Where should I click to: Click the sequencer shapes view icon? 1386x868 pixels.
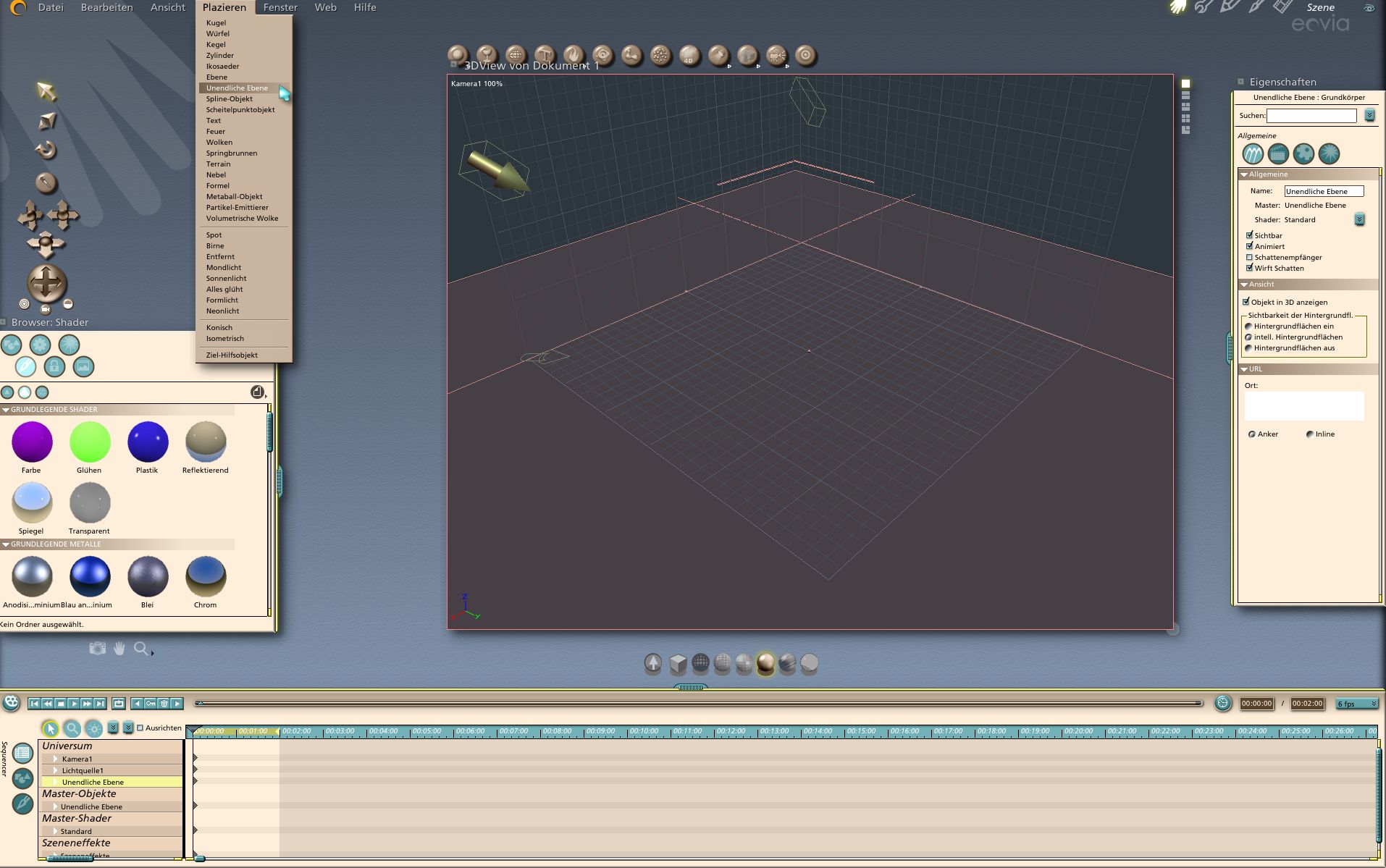click(x=22, y=779)
